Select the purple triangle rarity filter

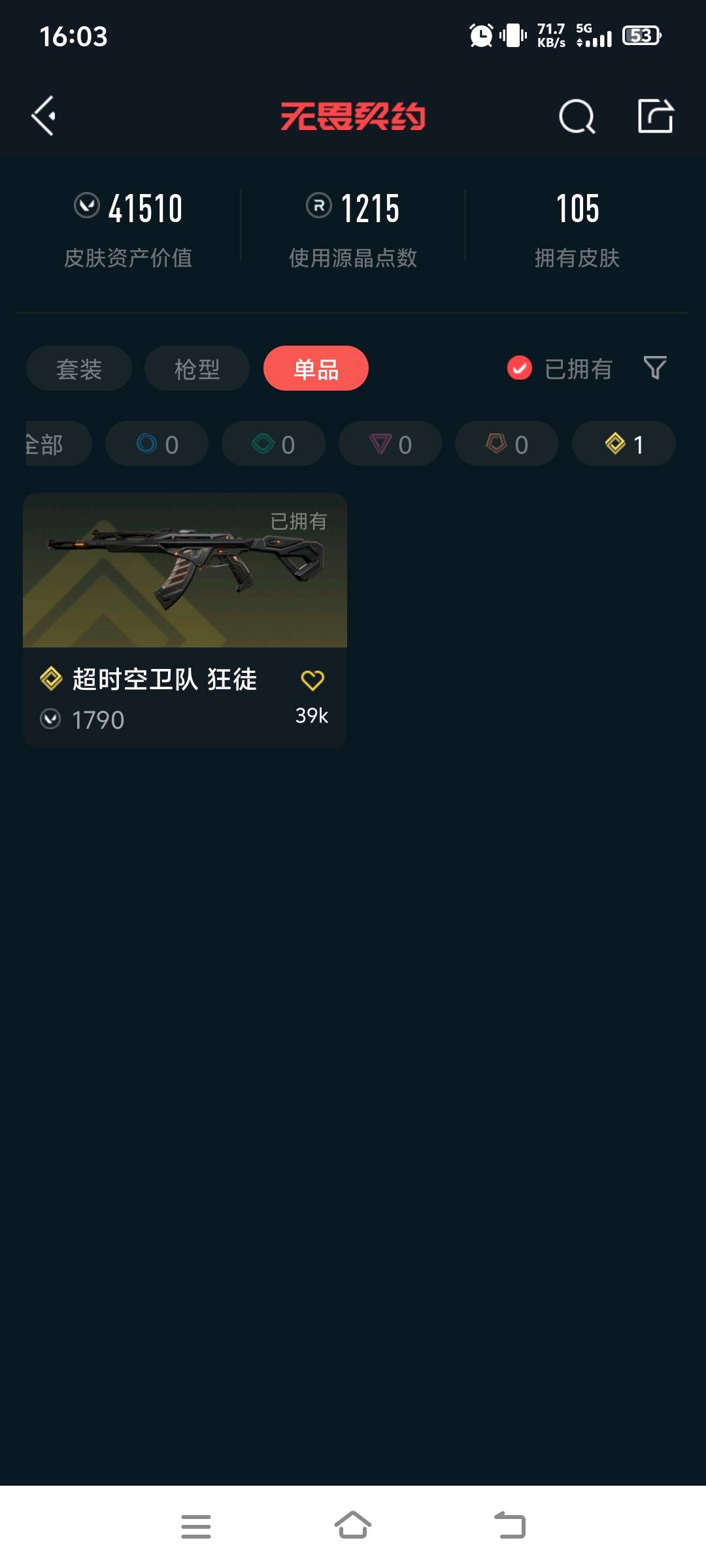click(x=390, y=444)
